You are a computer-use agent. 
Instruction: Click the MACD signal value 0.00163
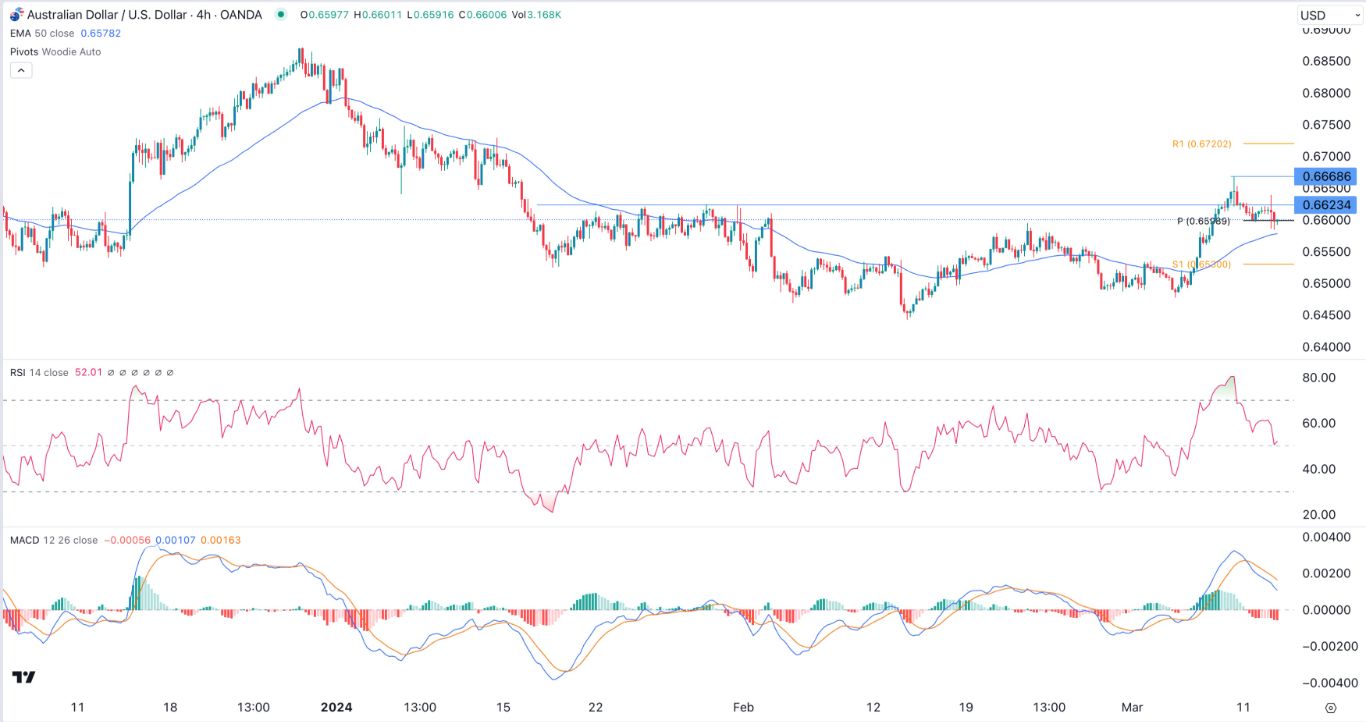pyautogui.click(x=220, y=540)
